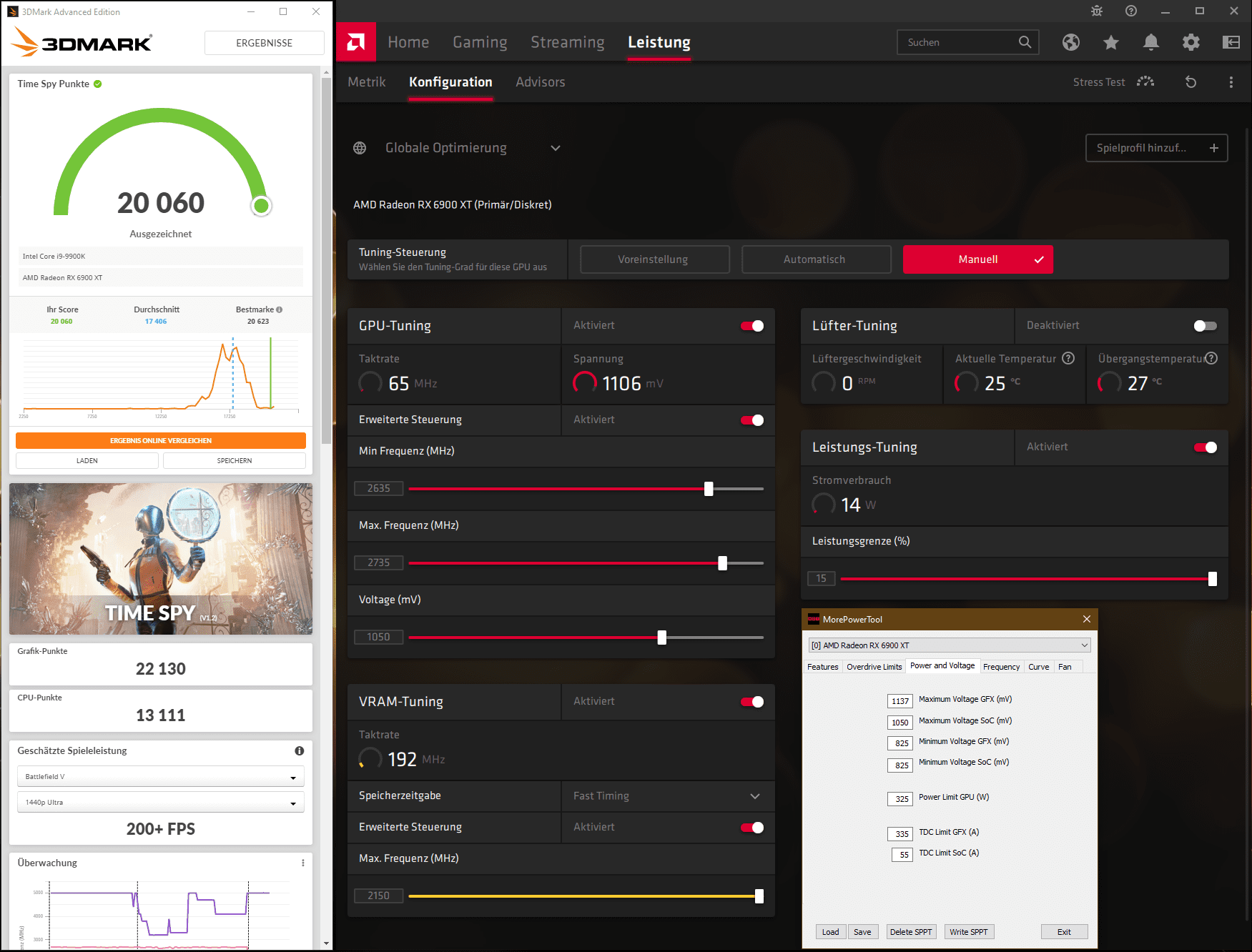Viewport: 1252px width, 952px height.
Task: Open Radeon settings gear
Action: pyautogui.click(x=1191, y=42)
